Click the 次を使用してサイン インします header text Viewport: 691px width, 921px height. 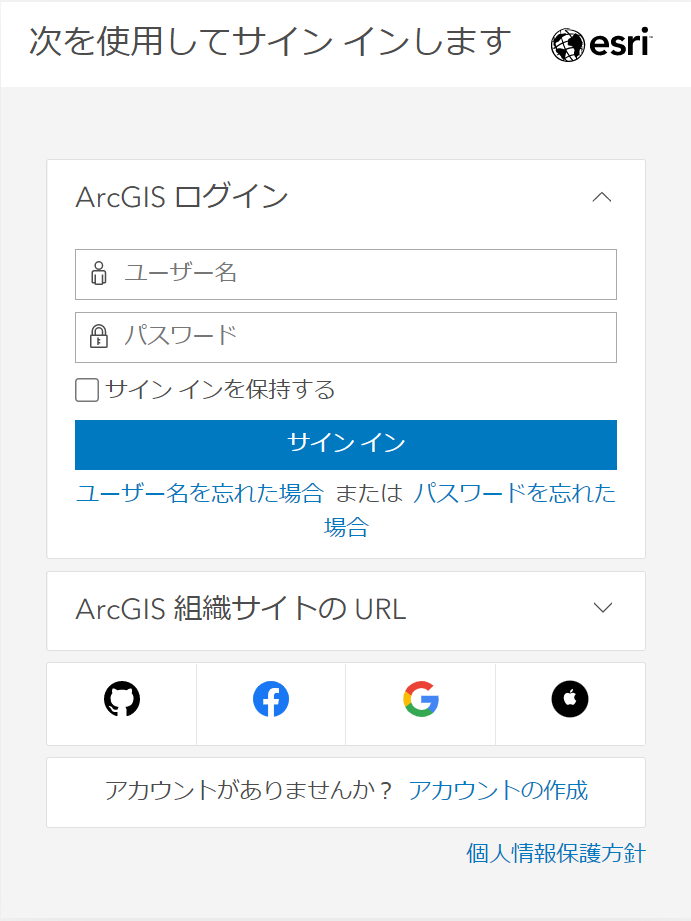pos(270,42)
